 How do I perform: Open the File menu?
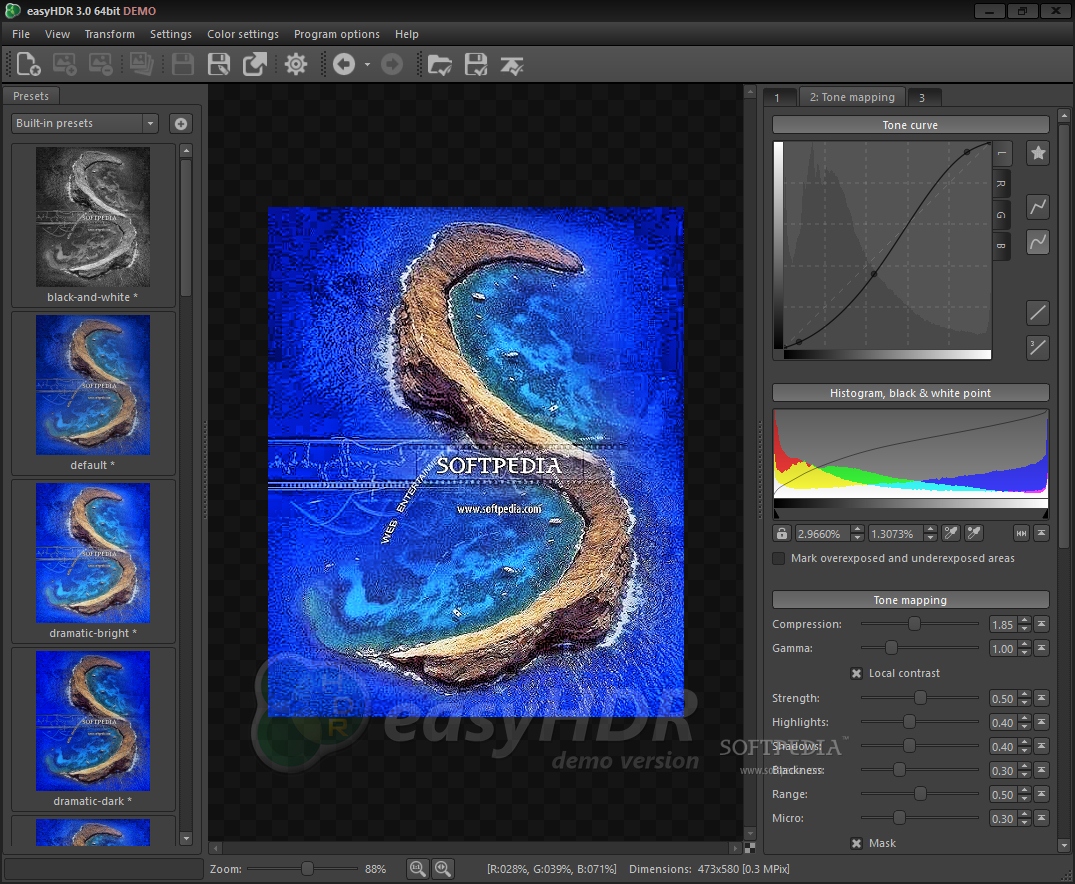pos(21,34)
